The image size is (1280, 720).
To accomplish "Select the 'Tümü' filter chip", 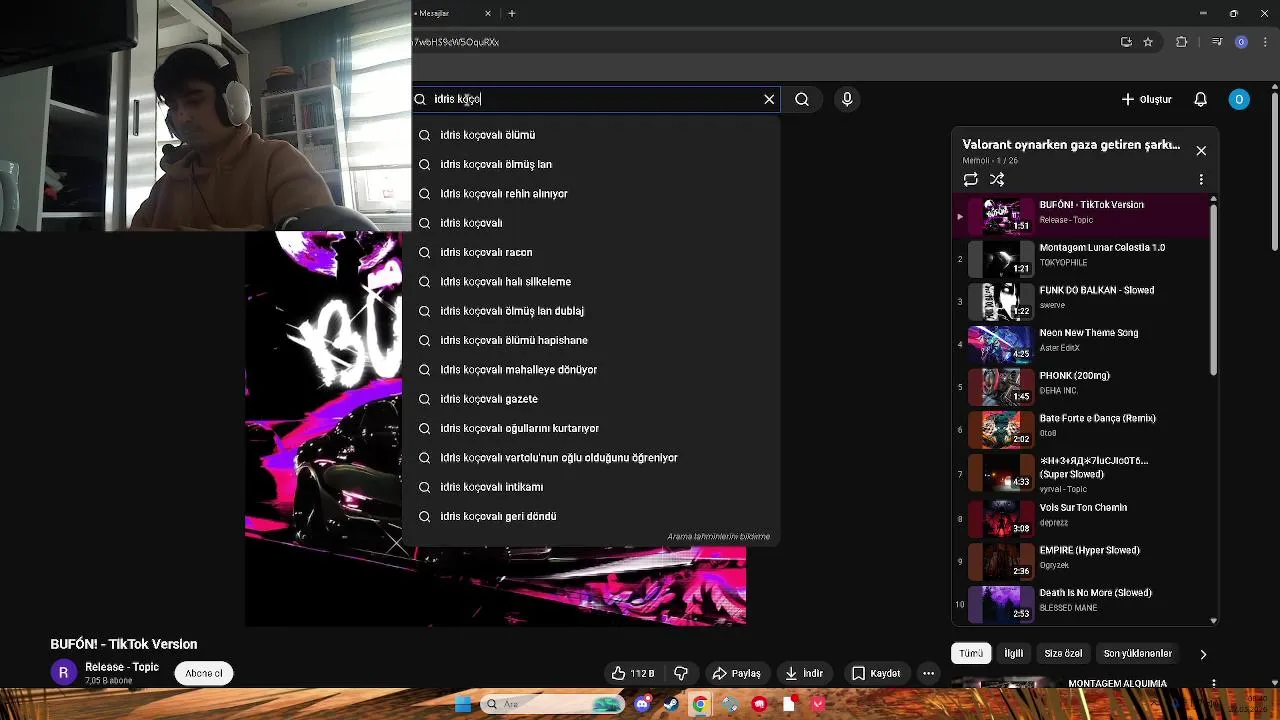I will point(971,654).
